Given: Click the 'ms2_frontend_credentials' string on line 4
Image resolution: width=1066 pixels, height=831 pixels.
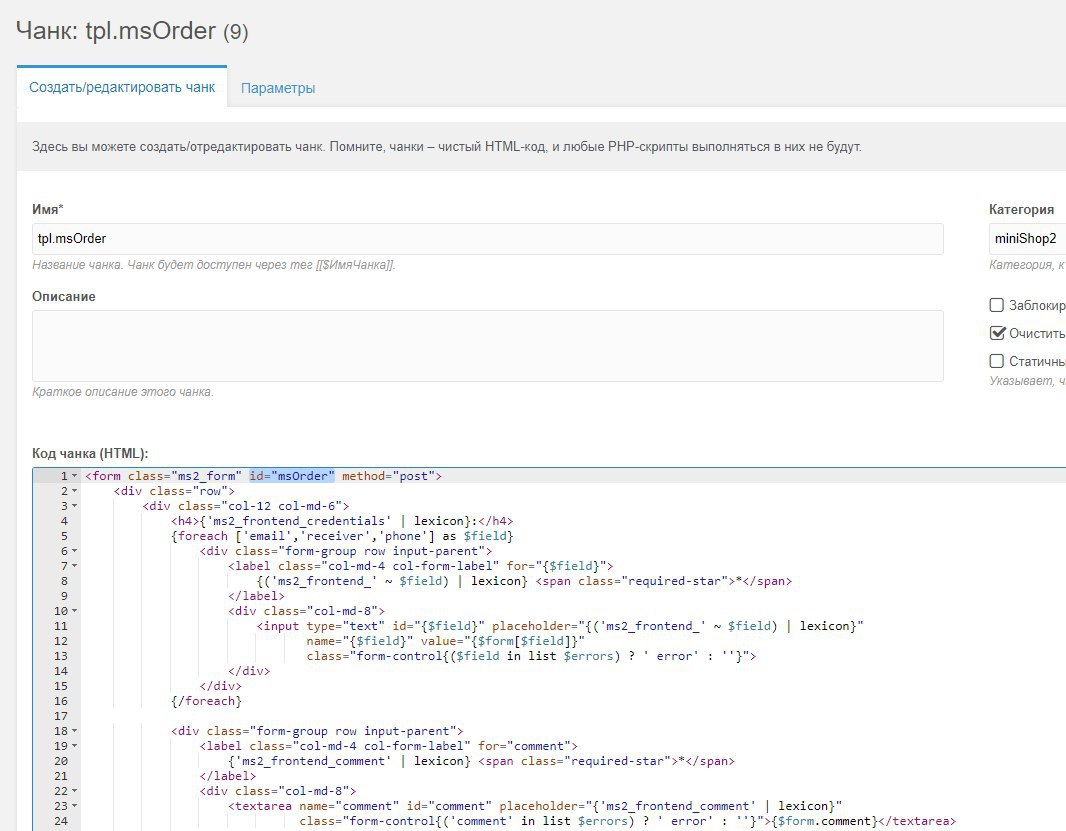Looking at the screenshot, I should pos(299,521).
